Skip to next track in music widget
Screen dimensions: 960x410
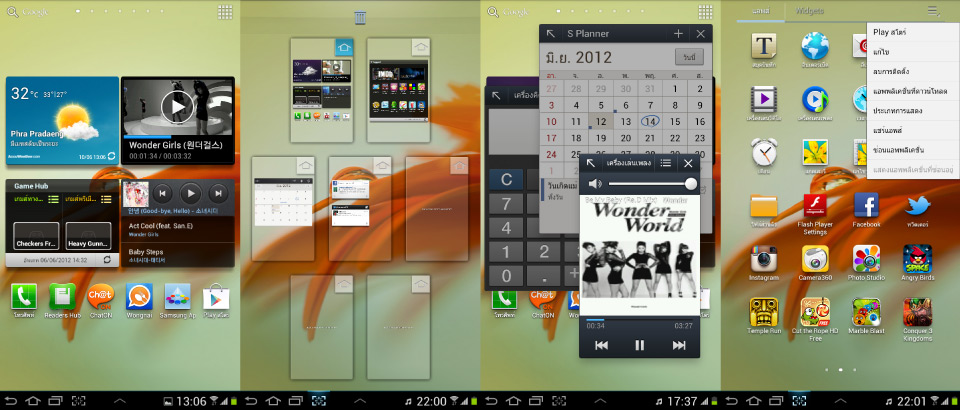click(x=219, y=193)
